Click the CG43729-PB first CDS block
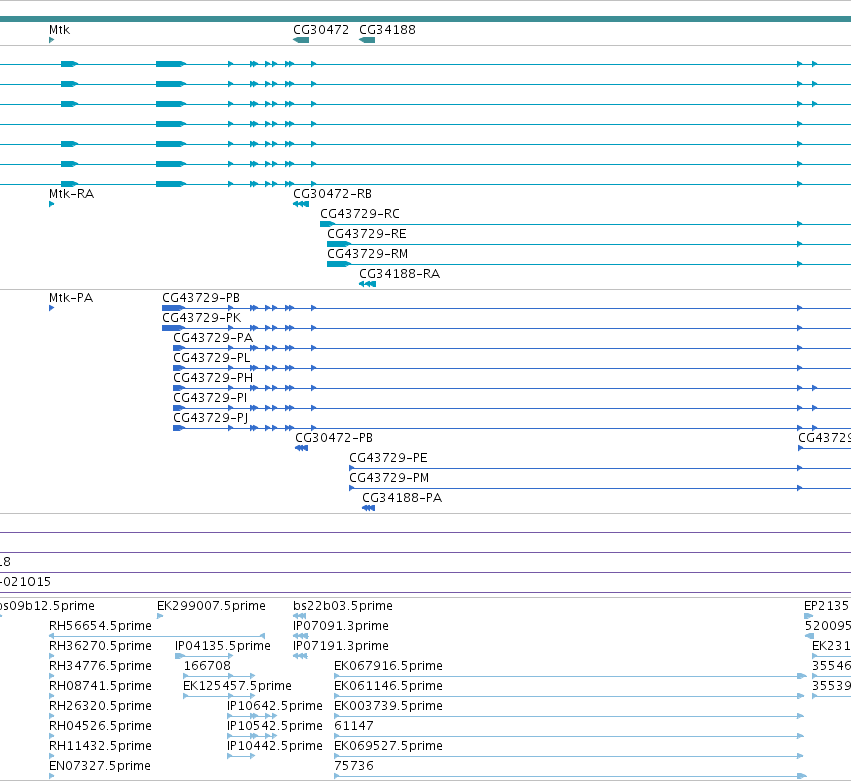Image resolution: width=851 pixels, height=781 pixels. point(173,308)
